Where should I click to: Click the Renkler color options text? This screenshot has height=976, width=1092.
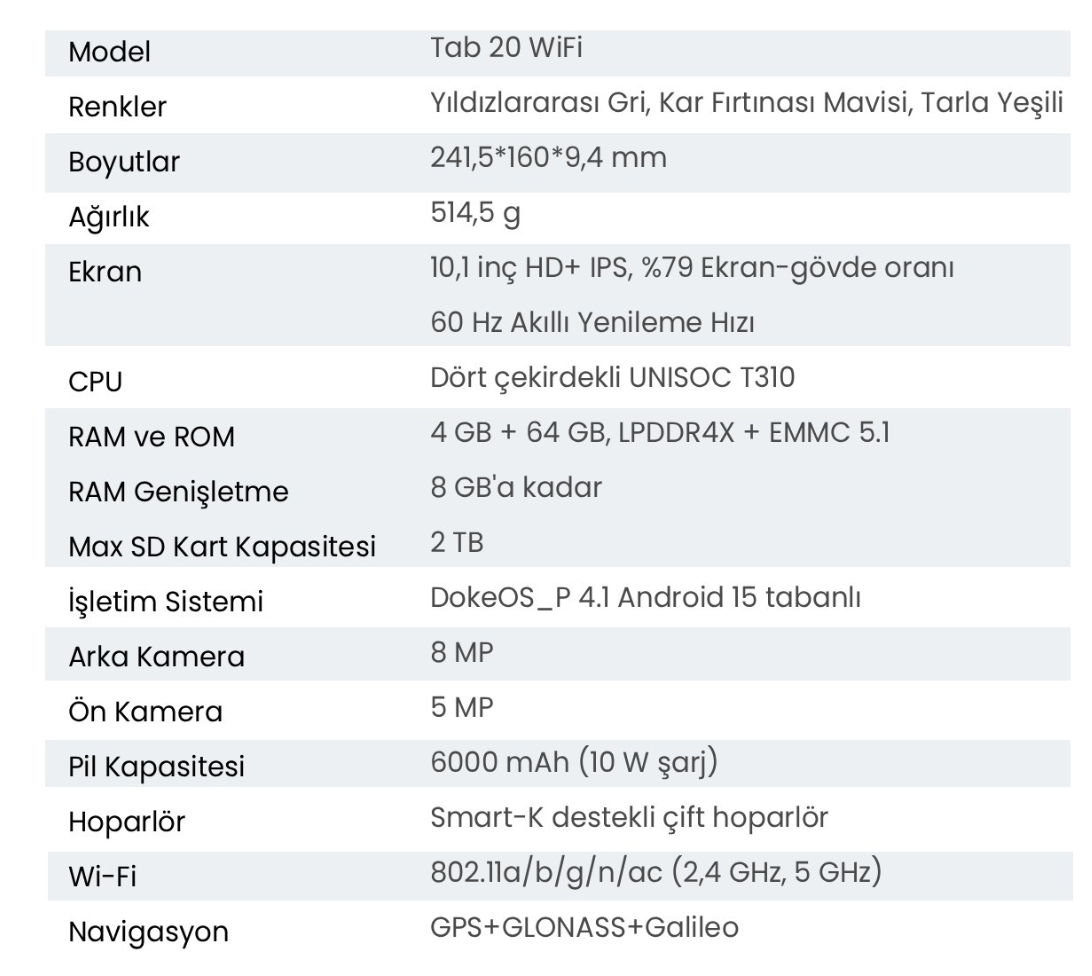[x=747, y=103]
